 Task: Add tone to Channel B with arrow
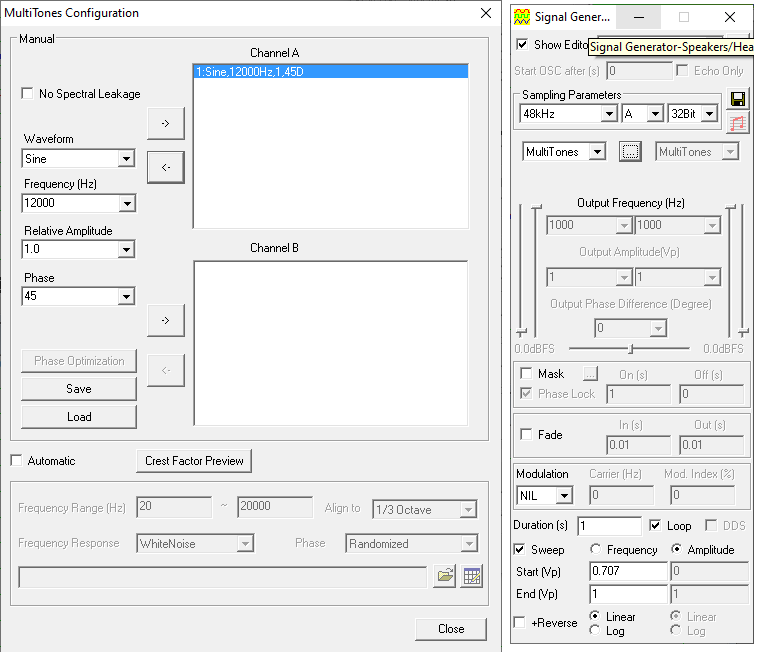tap(165, 320)
